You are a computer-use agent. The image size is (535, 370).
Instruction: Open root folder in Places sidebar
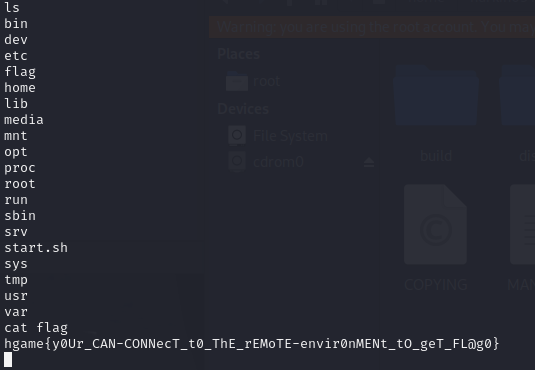coord(253,81)
